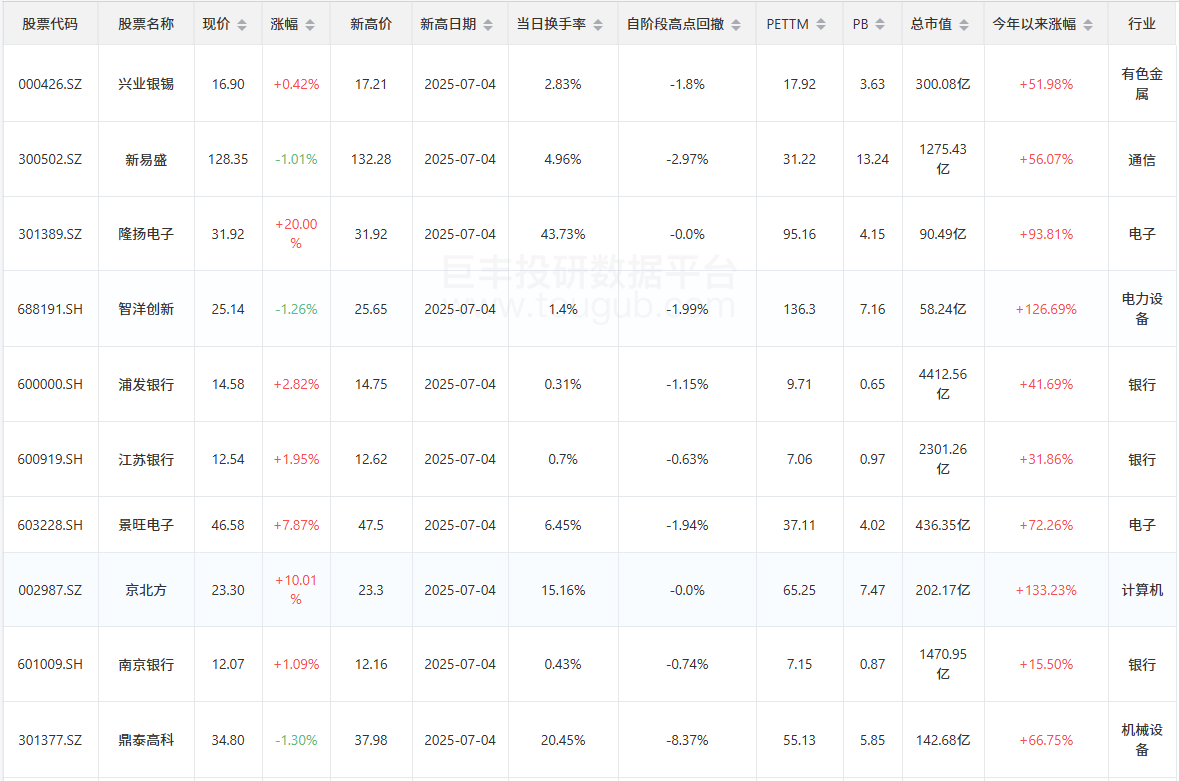This screenshot has height=781, width=1179.
Task: Open stock name 鼎泰高科
Action: 146,740
